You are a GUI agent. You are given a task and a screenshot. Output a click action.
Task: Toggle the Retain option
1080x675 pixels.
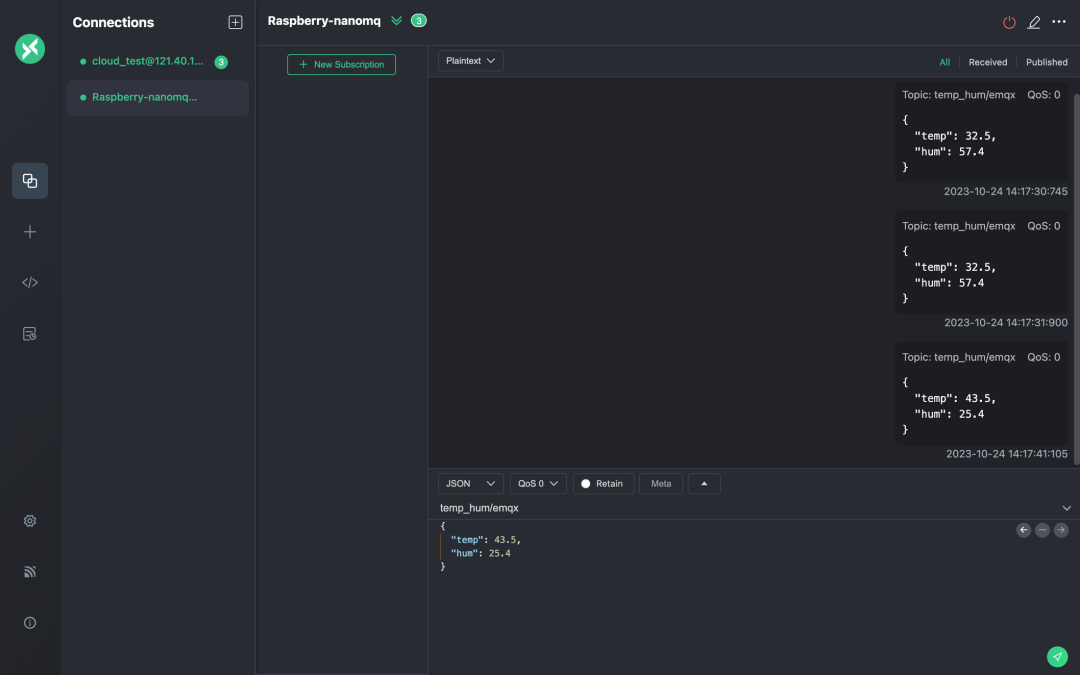[x=603, y=484]
